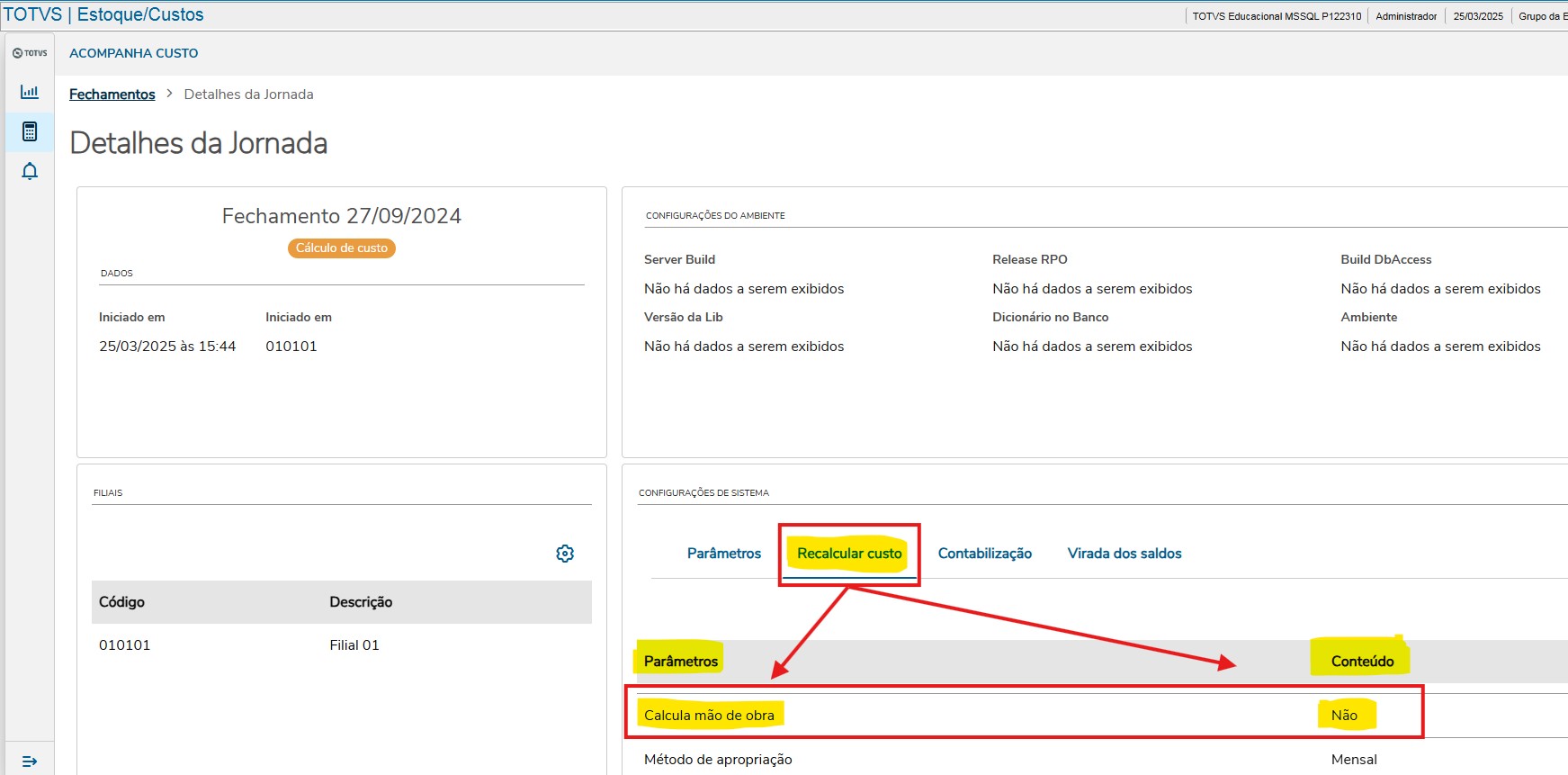1568x775 pixels.
Task: Switch to Virada dos saldos tab
Action: coord(1124,554)
